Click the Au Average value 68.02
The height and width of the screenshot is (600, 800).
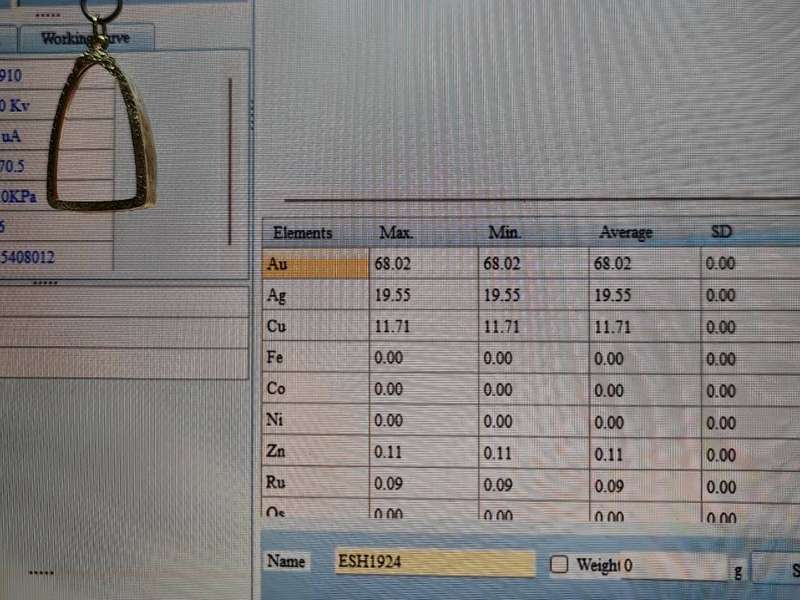pyautogui.click(x=612, y=265)
